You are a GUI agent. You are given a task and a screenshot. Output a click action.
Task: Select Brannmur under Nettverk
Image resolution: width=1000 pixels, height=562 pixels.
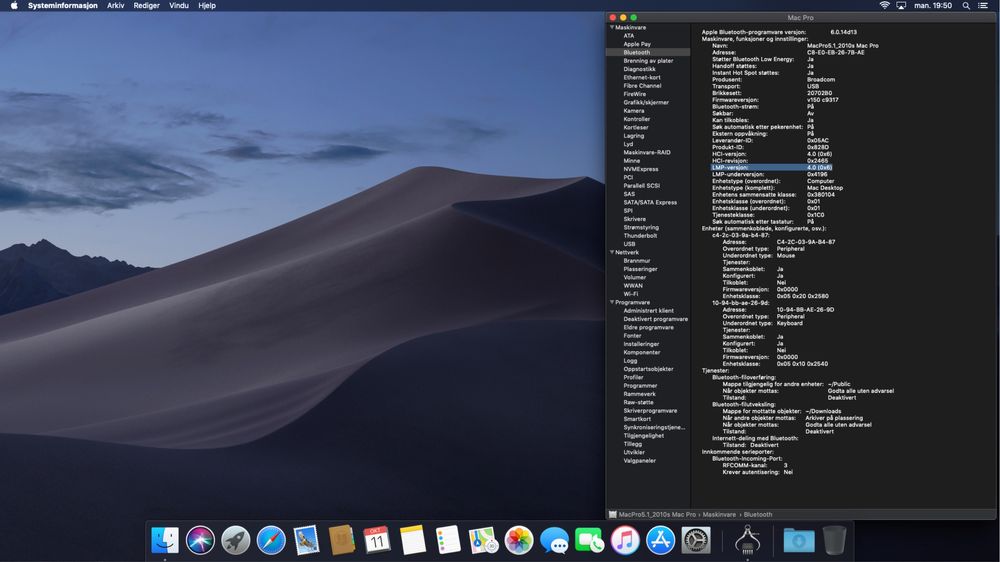[x=637, y=260]
